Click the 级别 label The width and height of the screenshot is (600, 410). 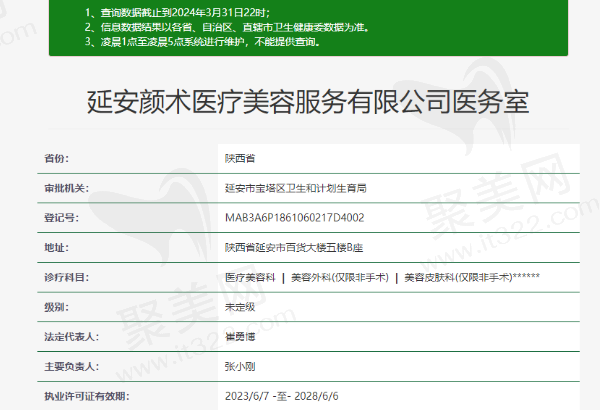[x=57, y=307]
